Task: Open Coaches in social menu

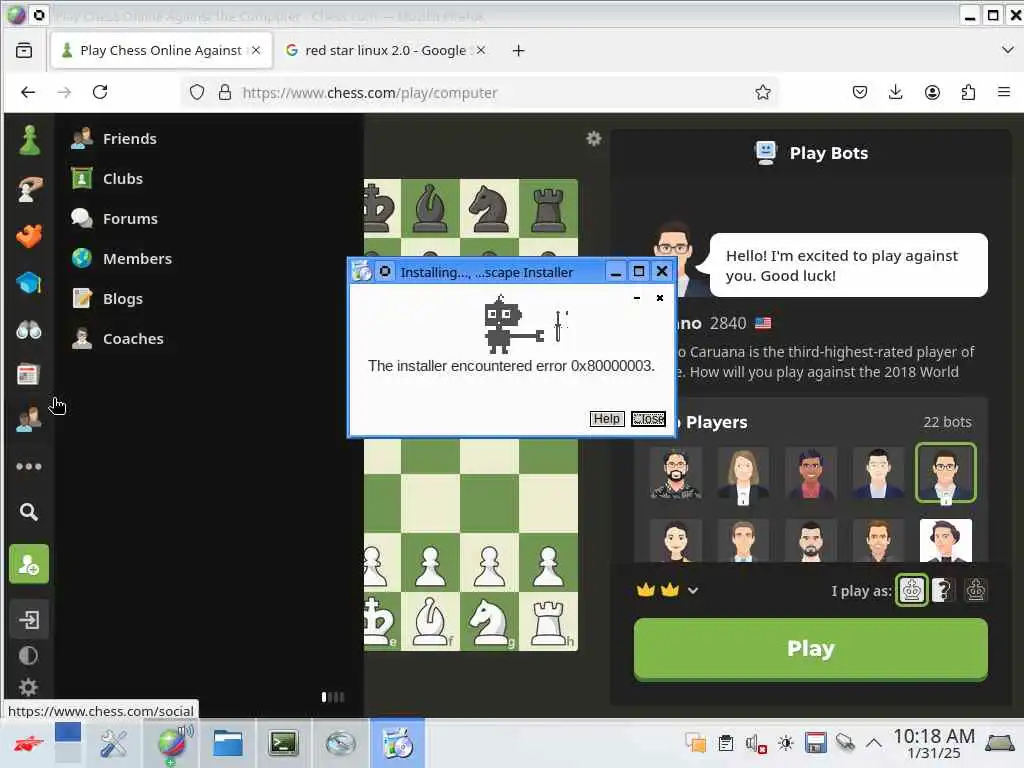Action: pos(118,338)
